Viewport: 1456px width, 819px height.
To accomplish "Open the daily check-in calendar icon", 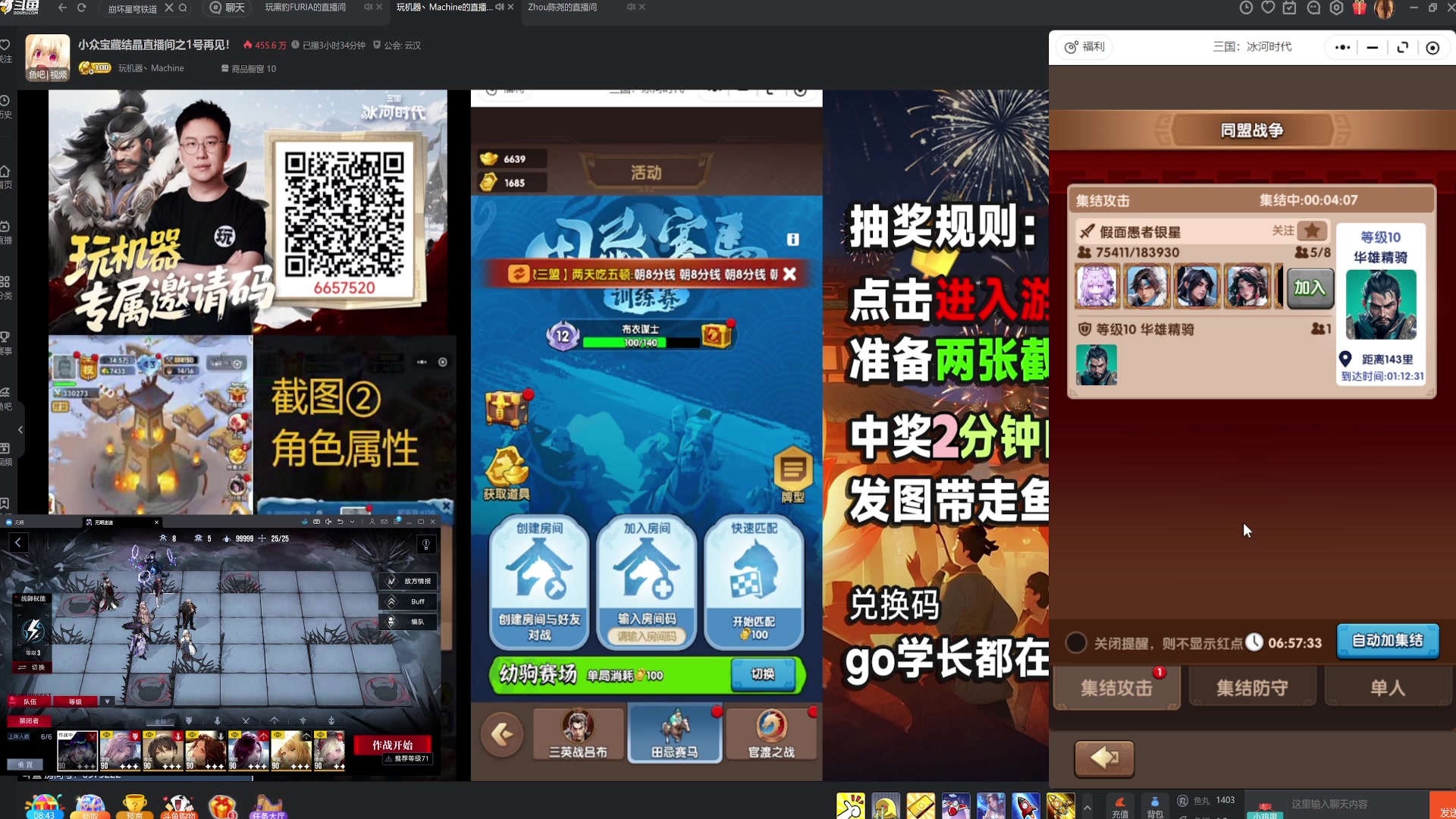I will [1290, 8].
